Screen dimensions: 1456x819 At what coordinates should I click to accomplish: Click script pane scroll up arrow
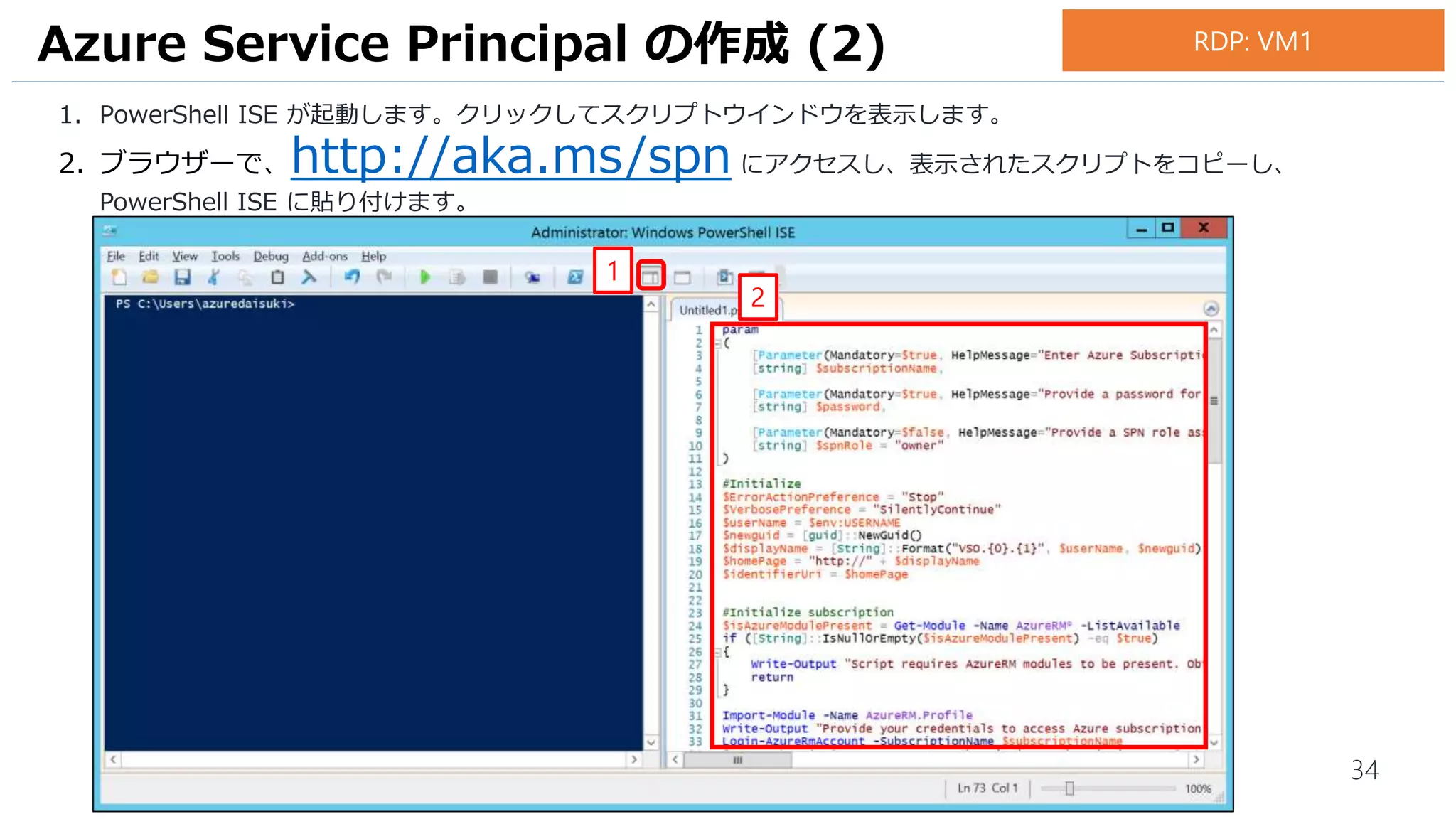click(1214, 331)
